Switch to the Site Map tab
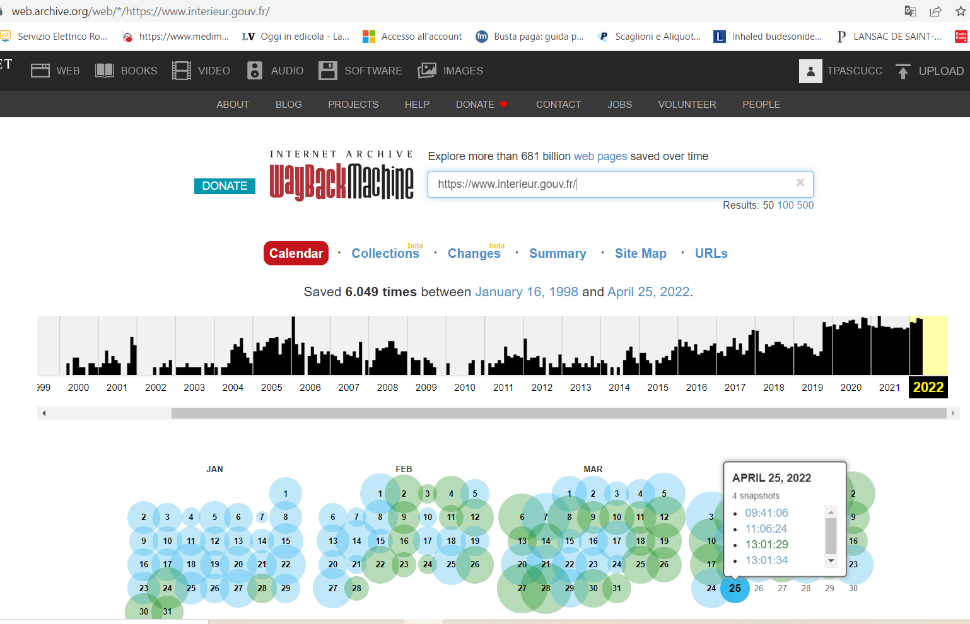The image size is (970, 624). [x=640, y=253]
